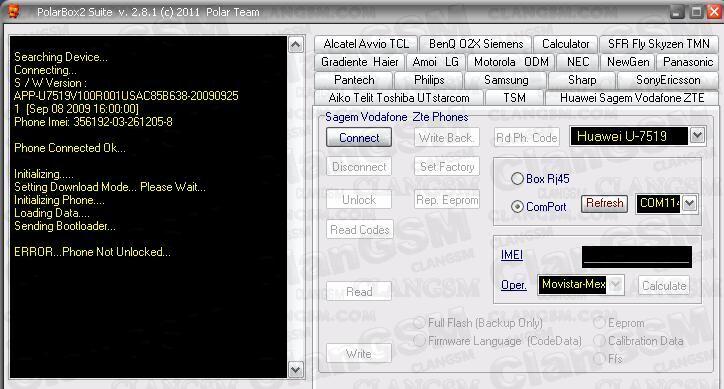Select the Samsung tab
Screen dimensions: 724x389
tap(506, 80)
